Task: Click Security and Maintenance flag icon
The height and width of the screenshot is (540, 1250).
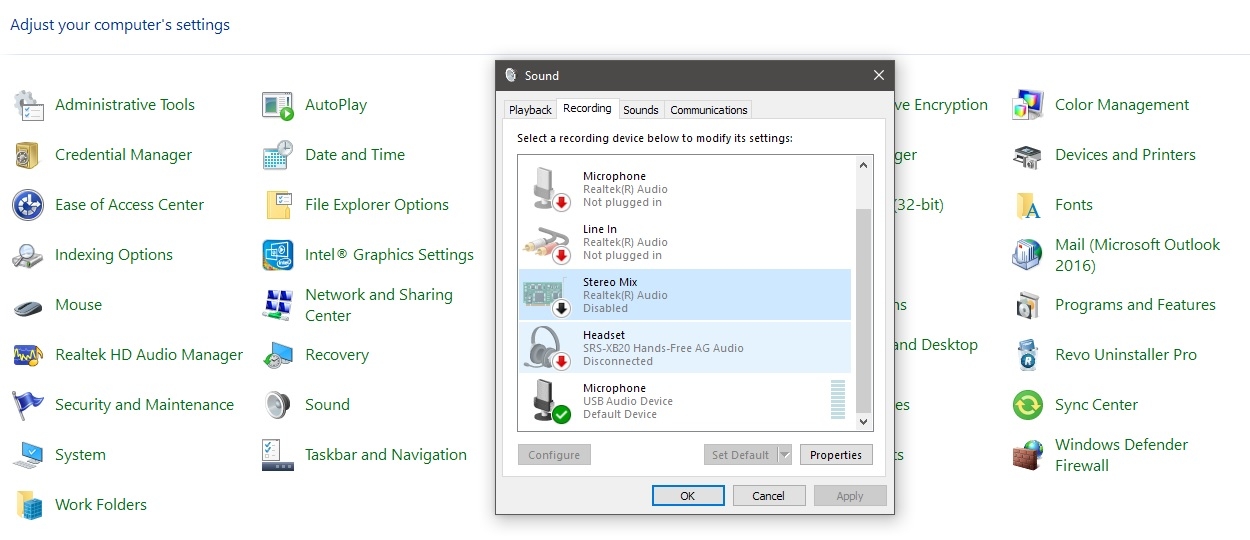Action: click(x=28, y=405)
